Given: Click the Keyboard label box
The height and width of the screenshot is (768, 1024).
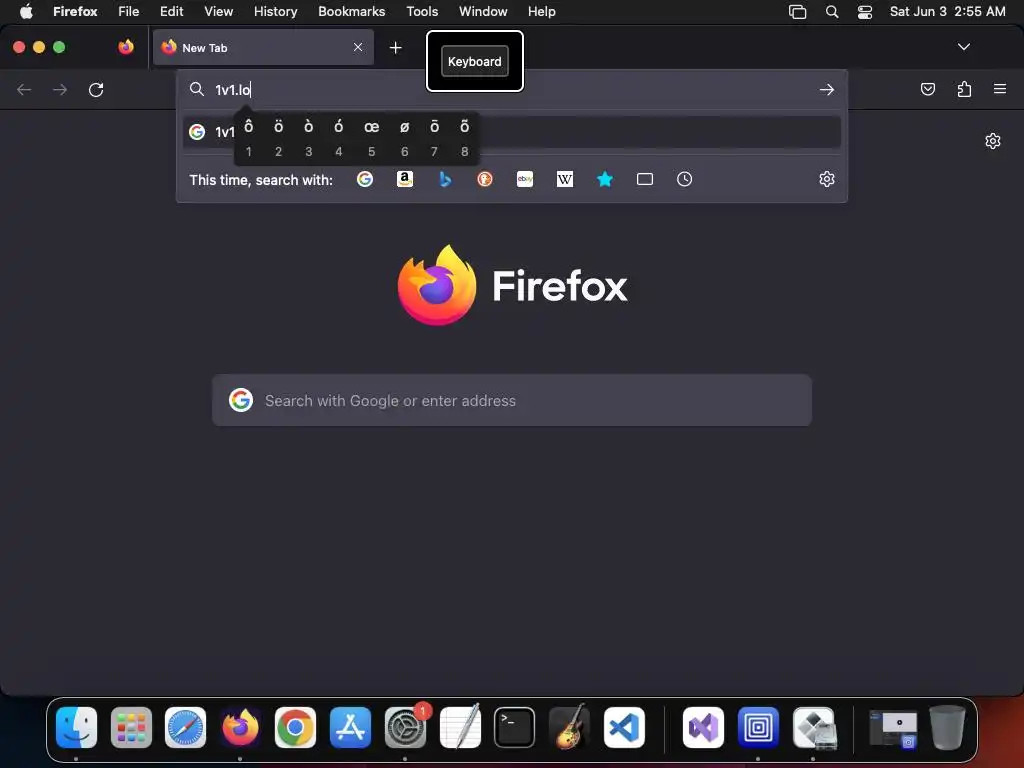Looking at the screenshot, I should (475, 61).
